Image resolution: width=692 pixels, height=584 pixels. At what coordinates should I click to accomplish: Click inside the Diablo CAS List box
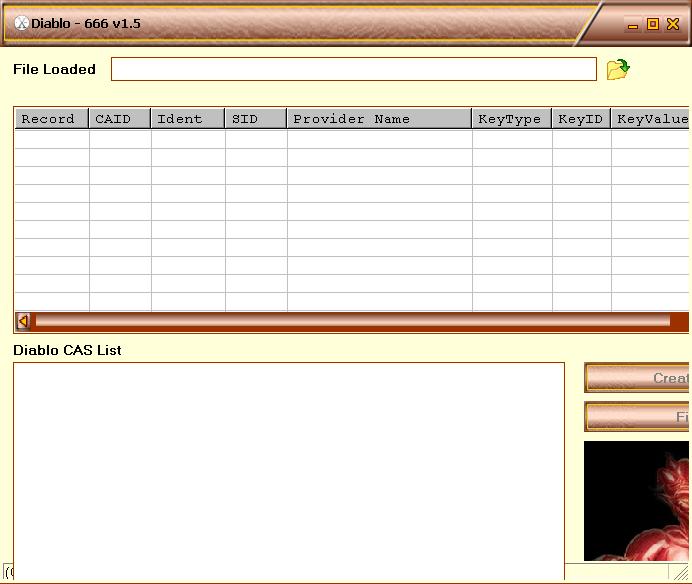tap(289, 471)
